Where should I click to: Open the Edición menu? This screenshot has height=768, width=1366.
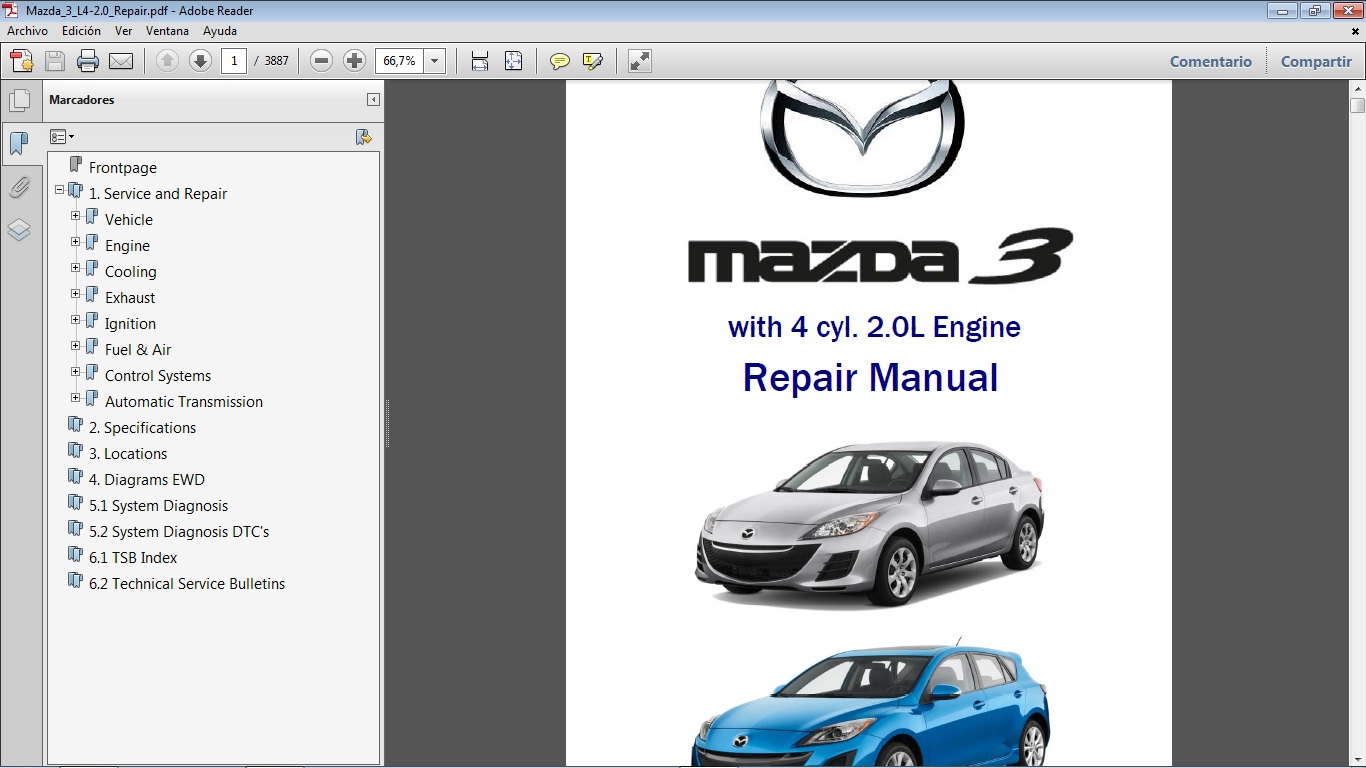click(x=81, y=30)
